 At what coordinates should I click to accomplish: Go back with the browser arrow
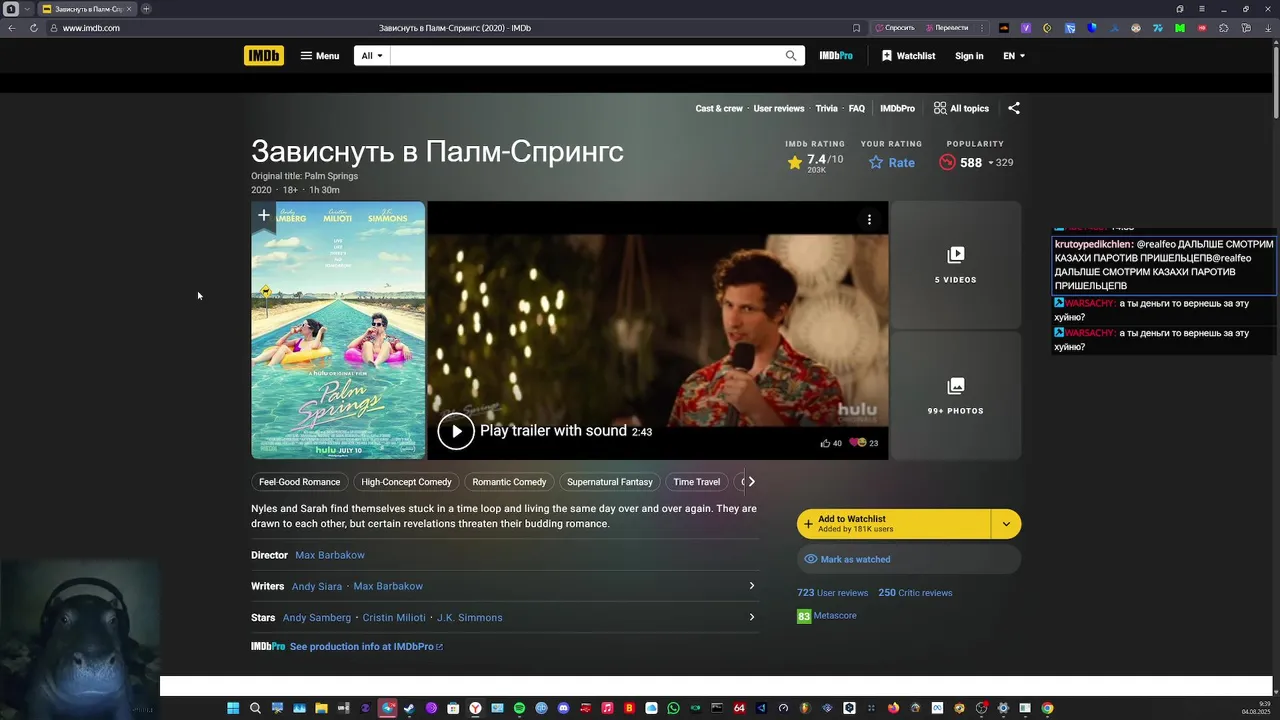click(12, 28)
